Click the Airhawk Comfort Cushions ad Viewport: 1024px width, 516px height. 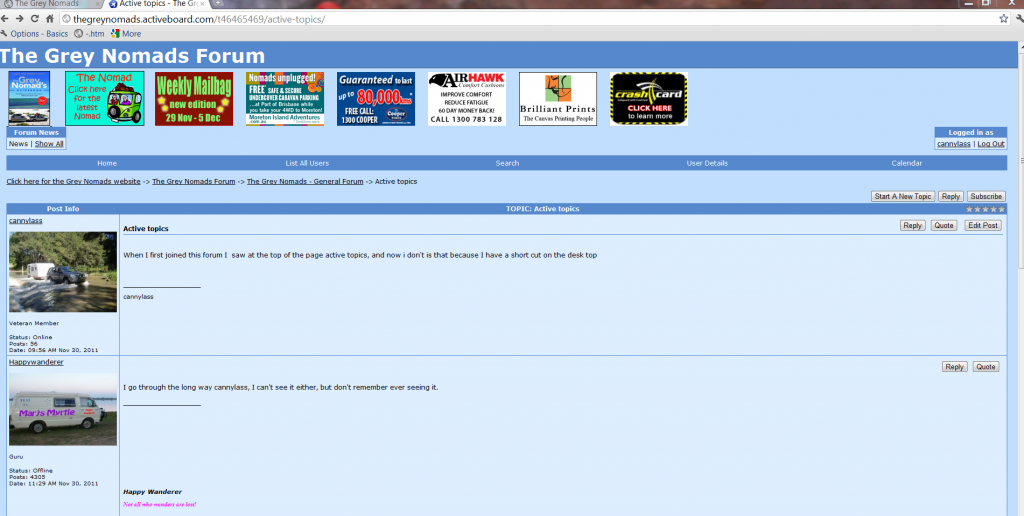point(467,99)
